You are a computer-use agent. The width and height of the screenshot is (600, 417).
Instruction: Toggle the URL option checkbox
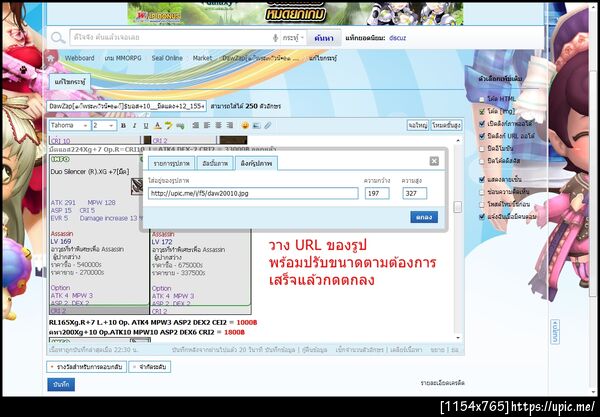482,136
